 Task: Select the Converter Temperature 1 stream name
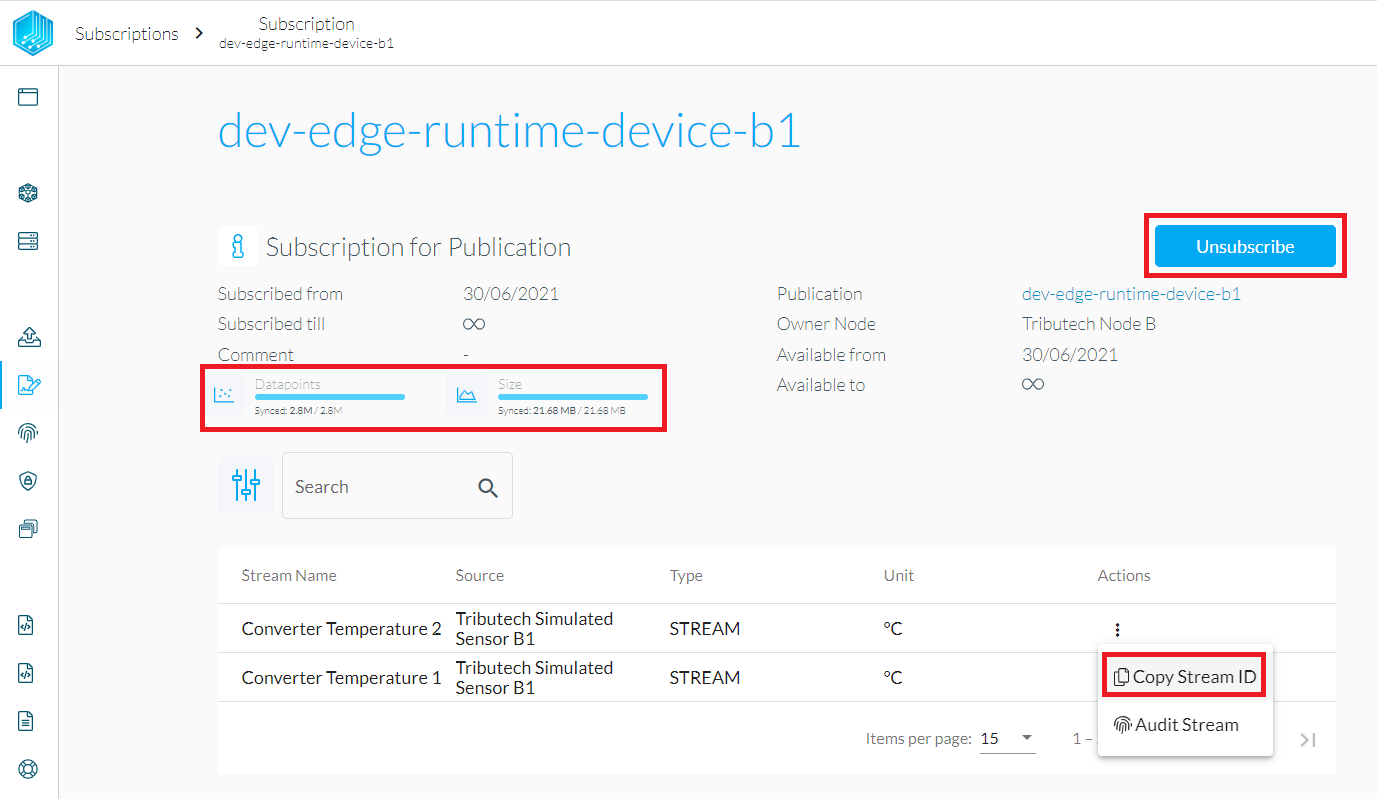[x=342, y=677]
